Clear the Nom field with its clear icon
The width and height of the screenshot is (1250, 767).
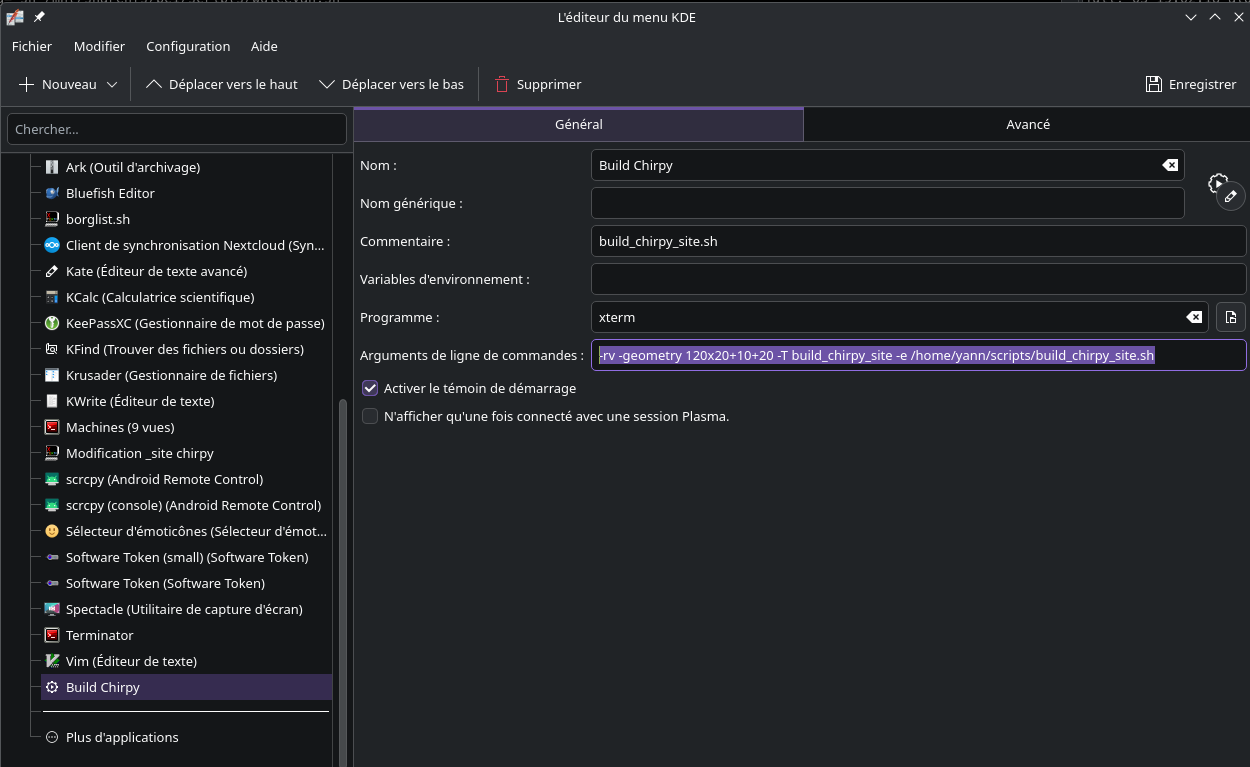tap(1169, 165)
